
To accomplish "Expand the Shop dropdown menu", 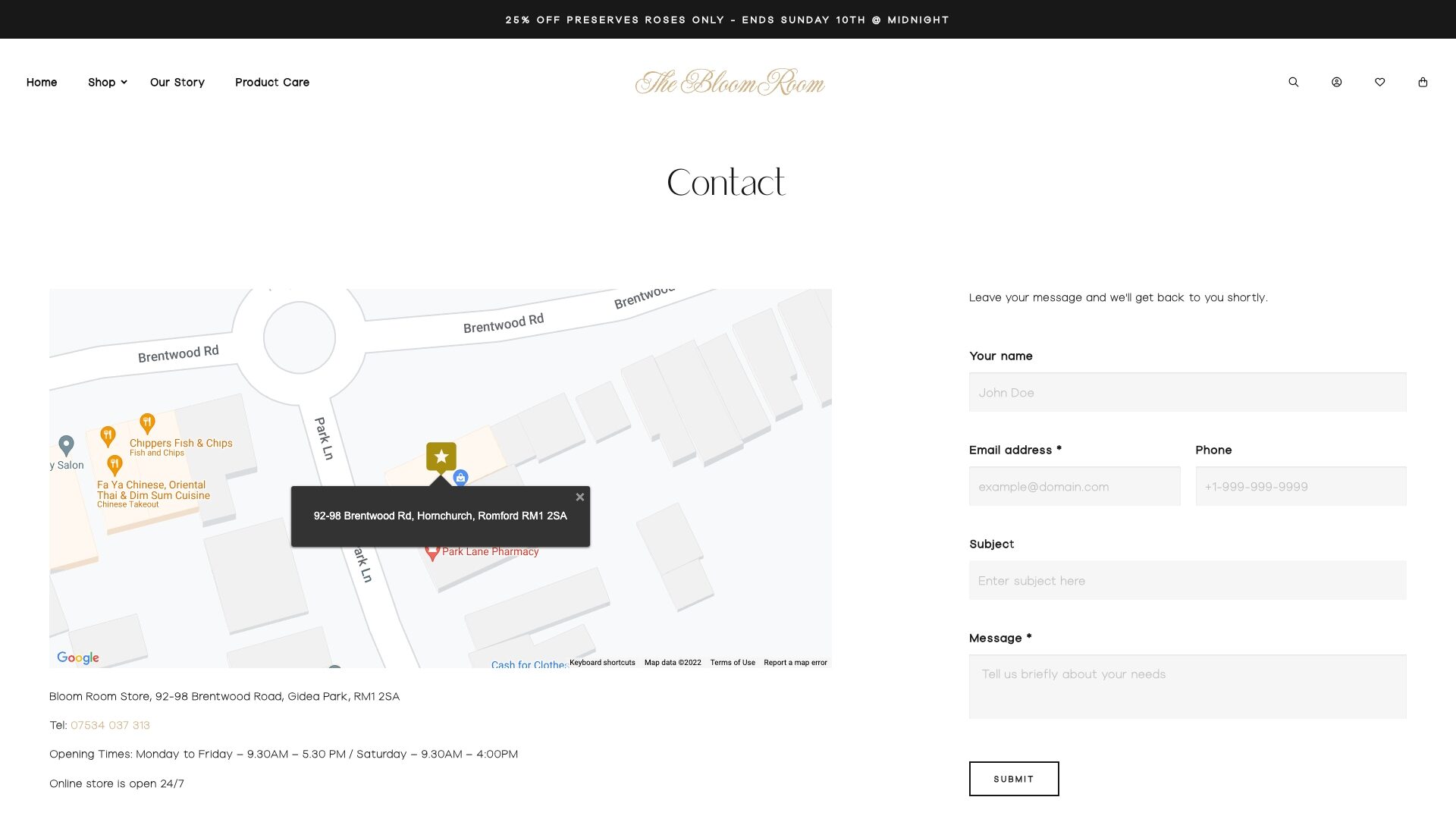I will point(107,82).
